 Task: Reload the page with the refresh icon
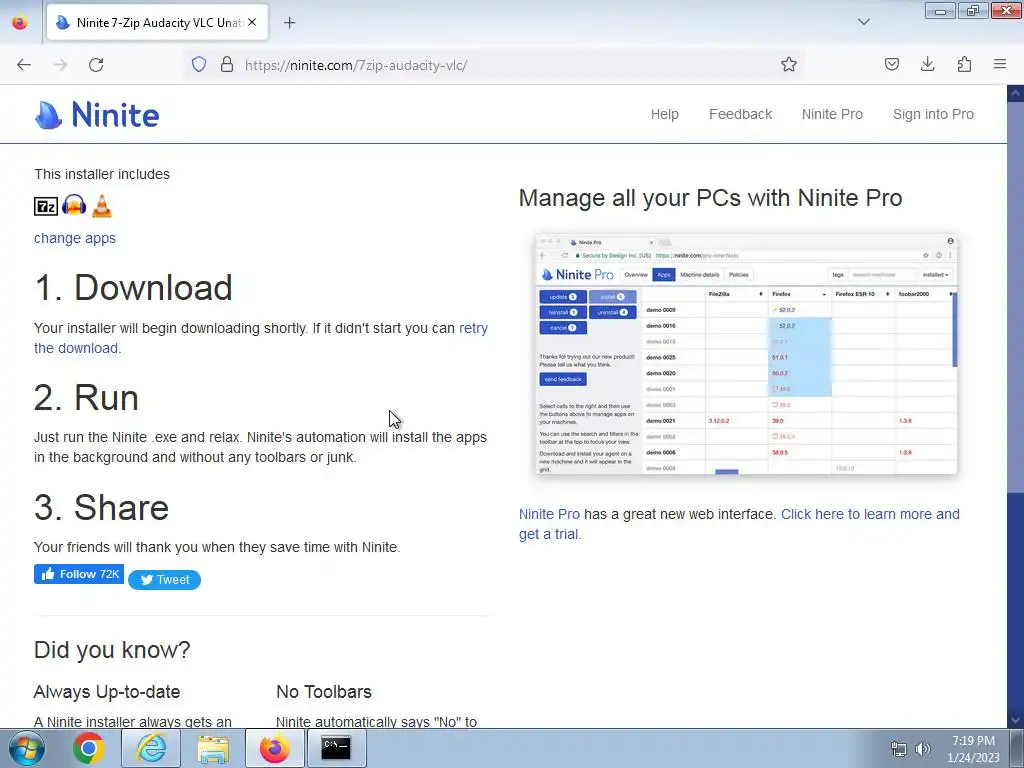[x=96, y=65]
